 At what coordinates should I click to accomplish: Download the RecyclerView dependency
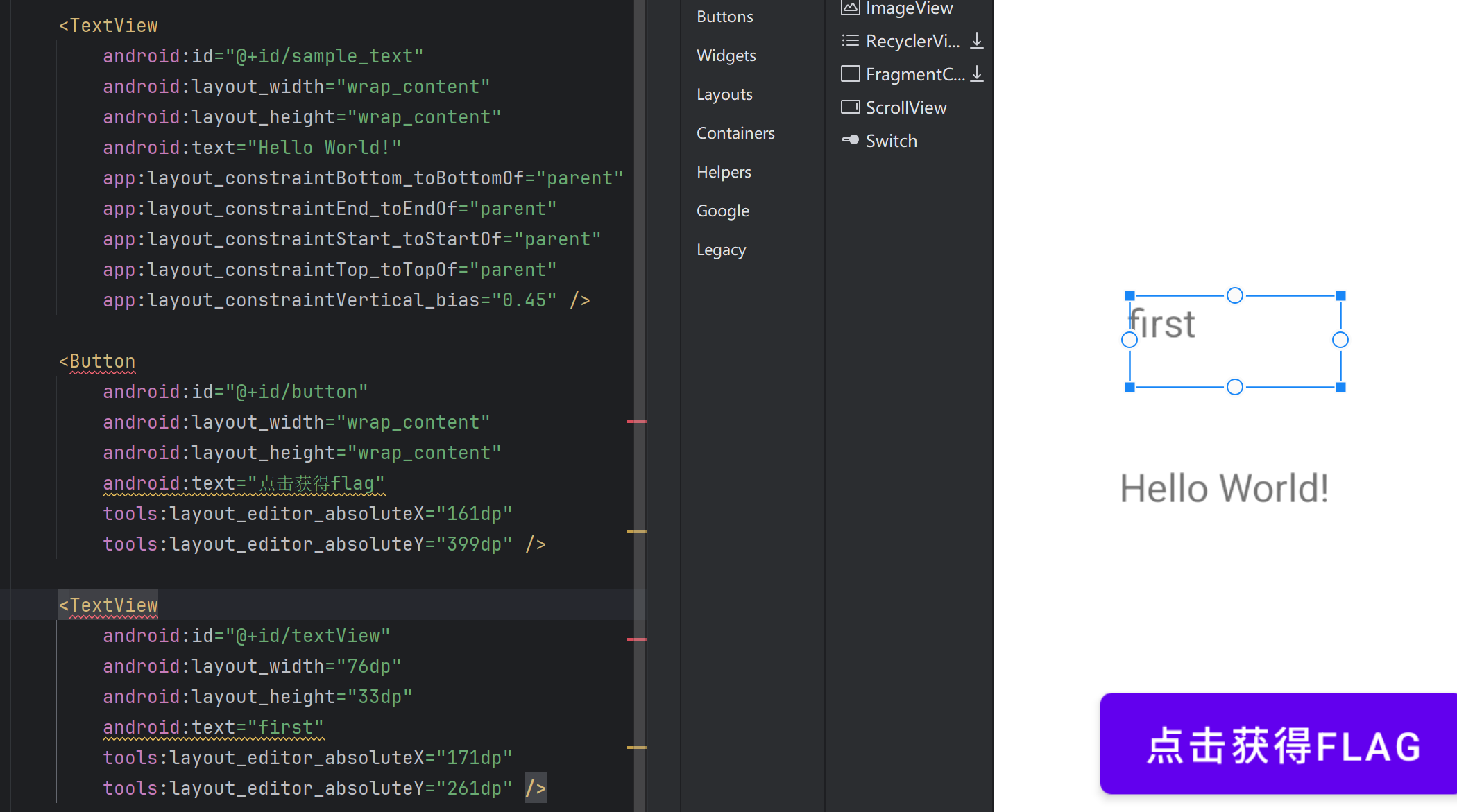pos(977,41)
